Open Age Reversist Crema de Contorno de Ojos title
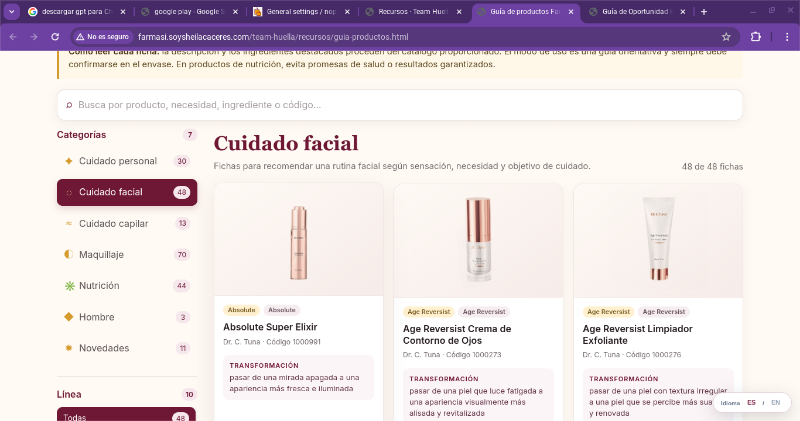The image size is (800, 421). (x=457, y=335)
